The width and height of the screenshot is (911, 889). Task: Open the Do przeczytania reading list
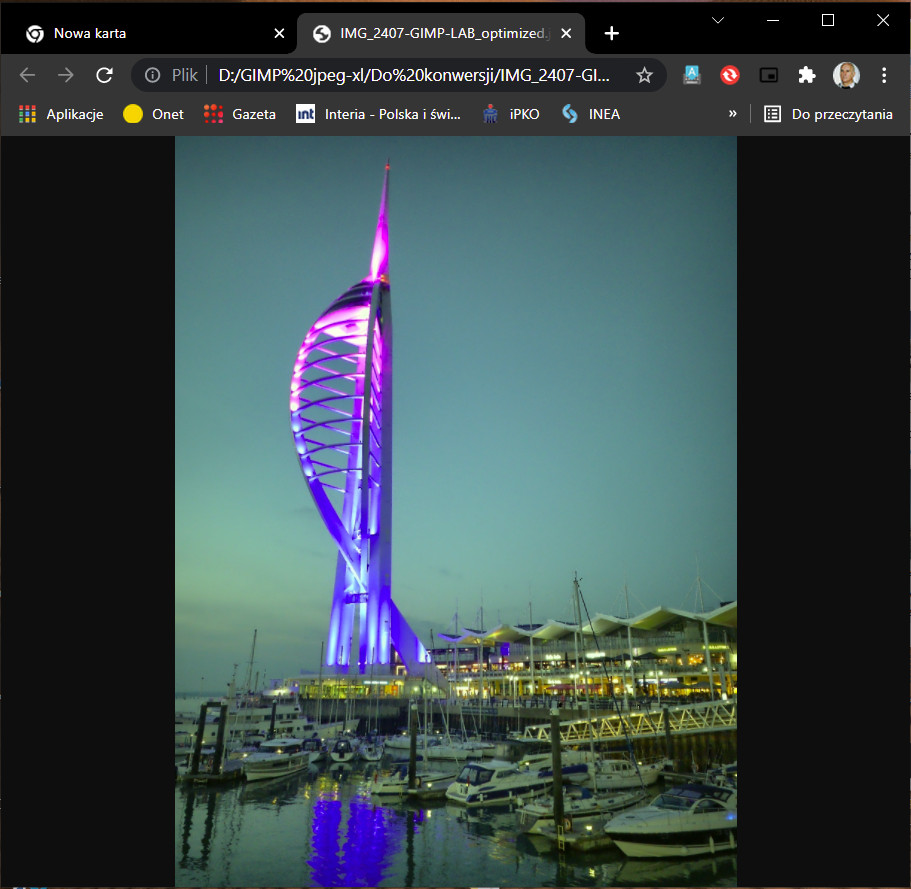coord(829,114)
